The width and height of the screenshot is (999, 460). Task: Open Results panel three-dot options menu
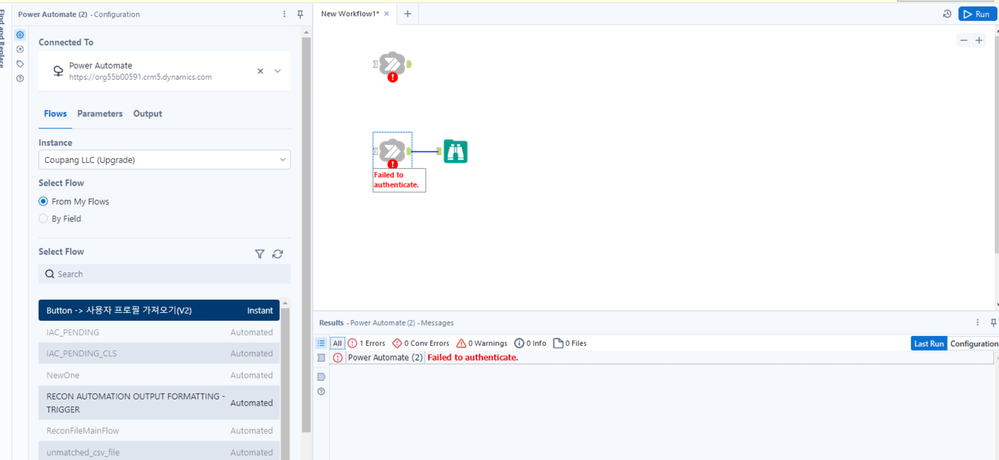pos(977,322)
